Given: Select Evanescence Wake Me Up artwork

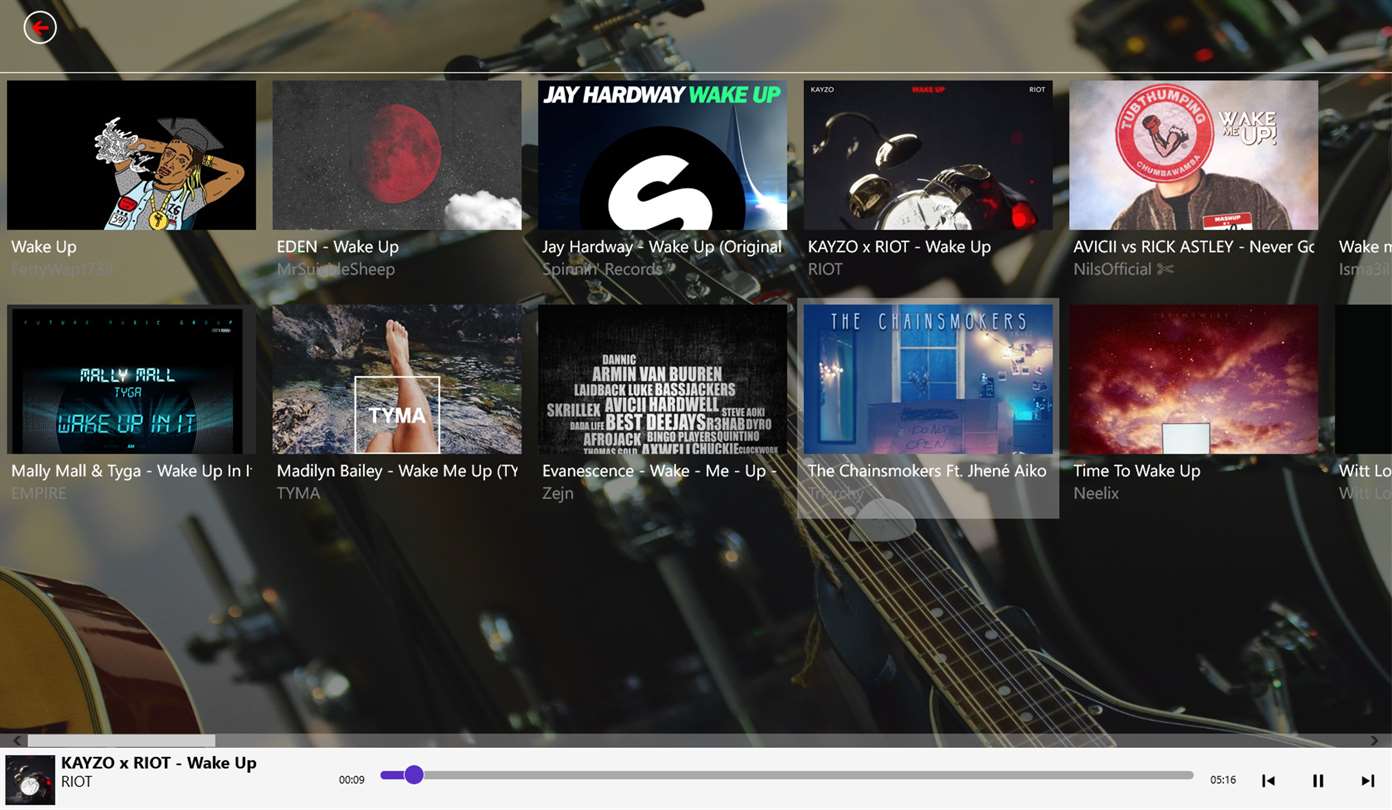Looking at the screenshot, I should point(662,379).
